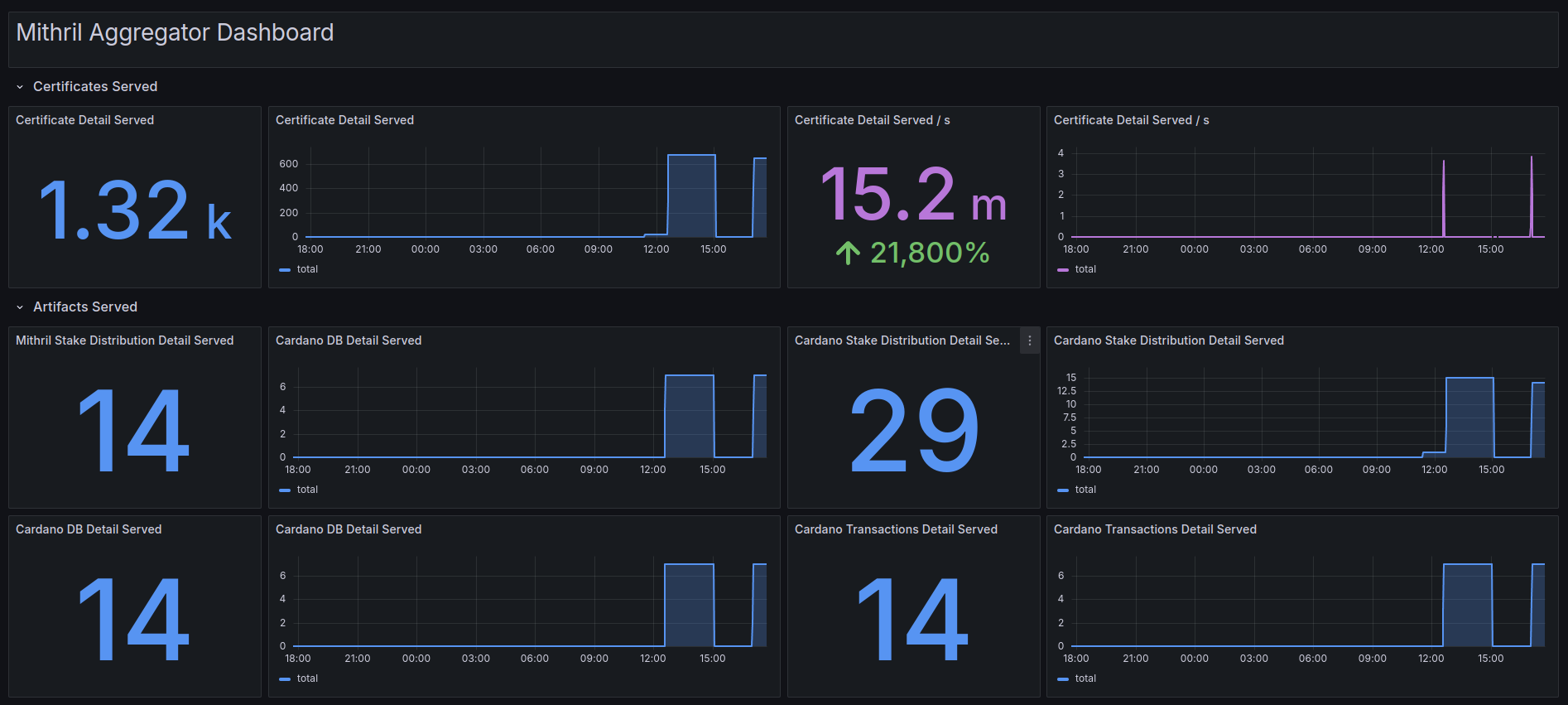This screenshot has height=705, width=1568.
Task: Click the 15.2 m stat value
Action: [913, 194]
